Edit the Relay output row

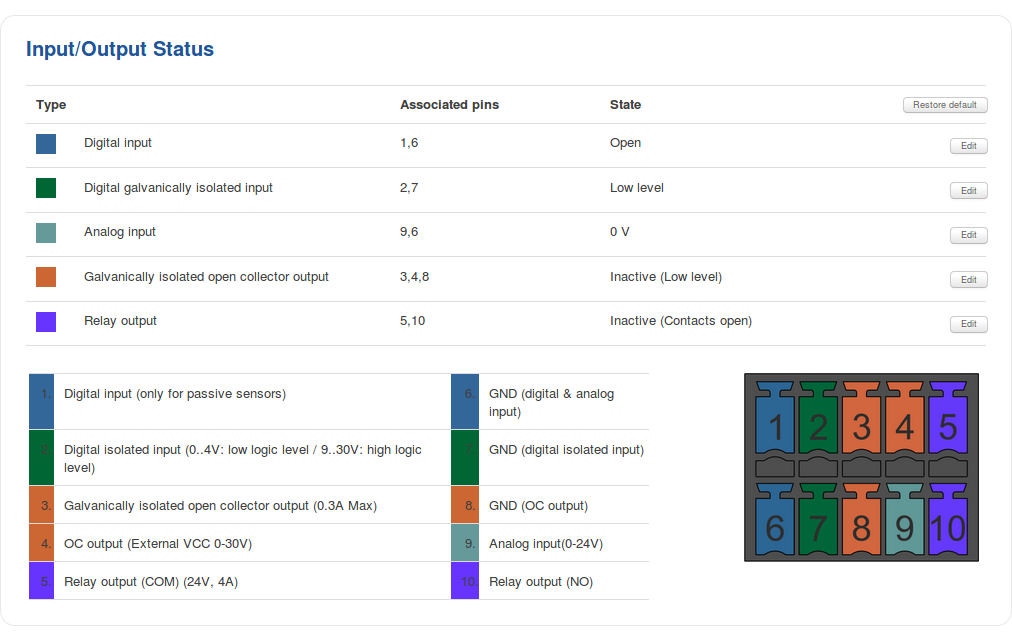click(968, 324)
